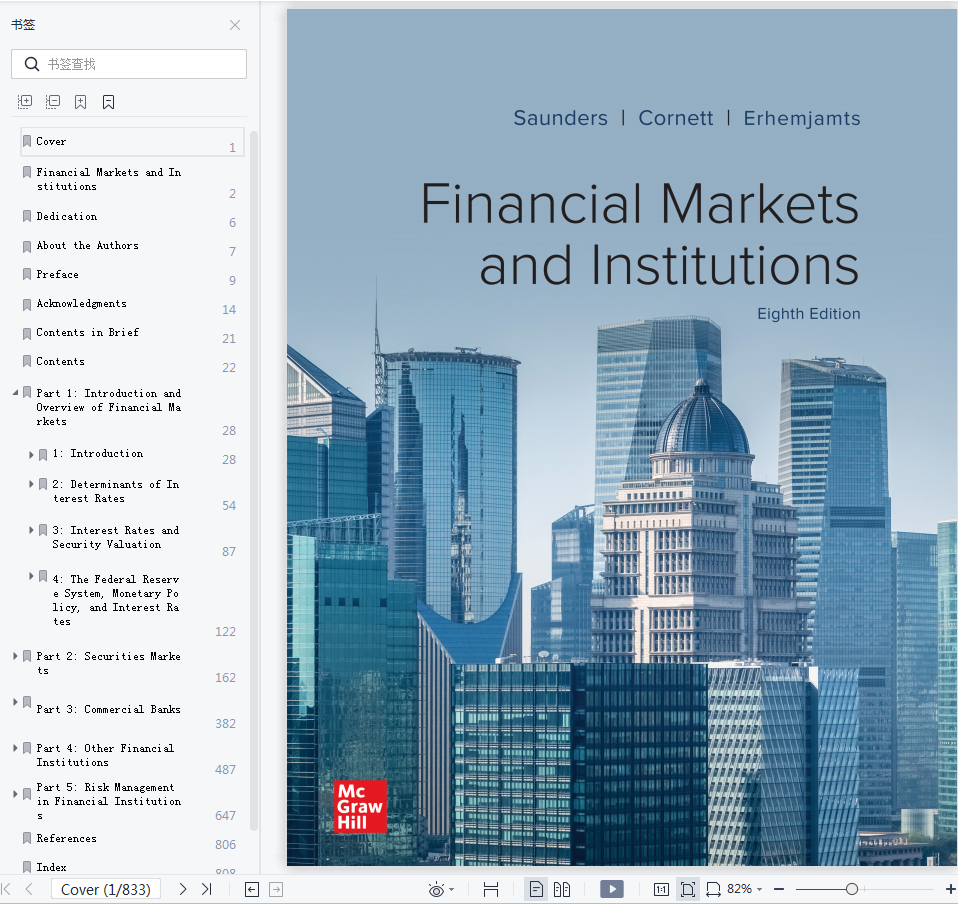Click the page number field Cover (1/833)

tap(106, 889)
